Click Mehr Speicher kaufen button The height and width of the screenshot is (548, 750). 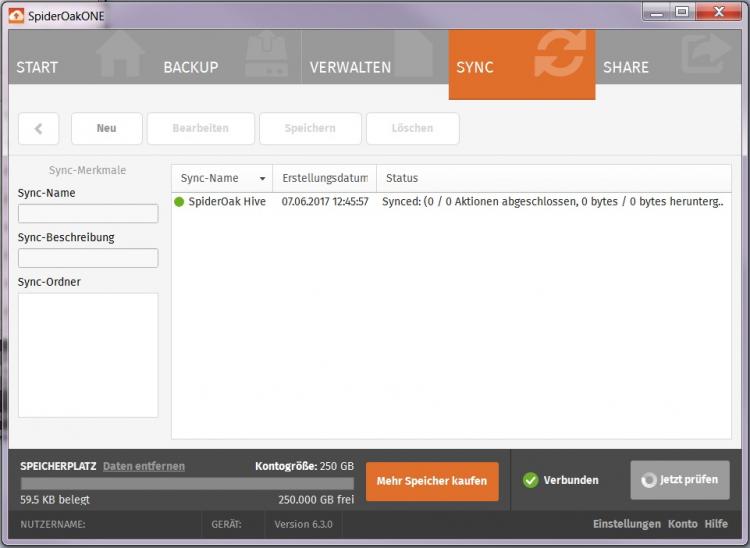point(432,481)
